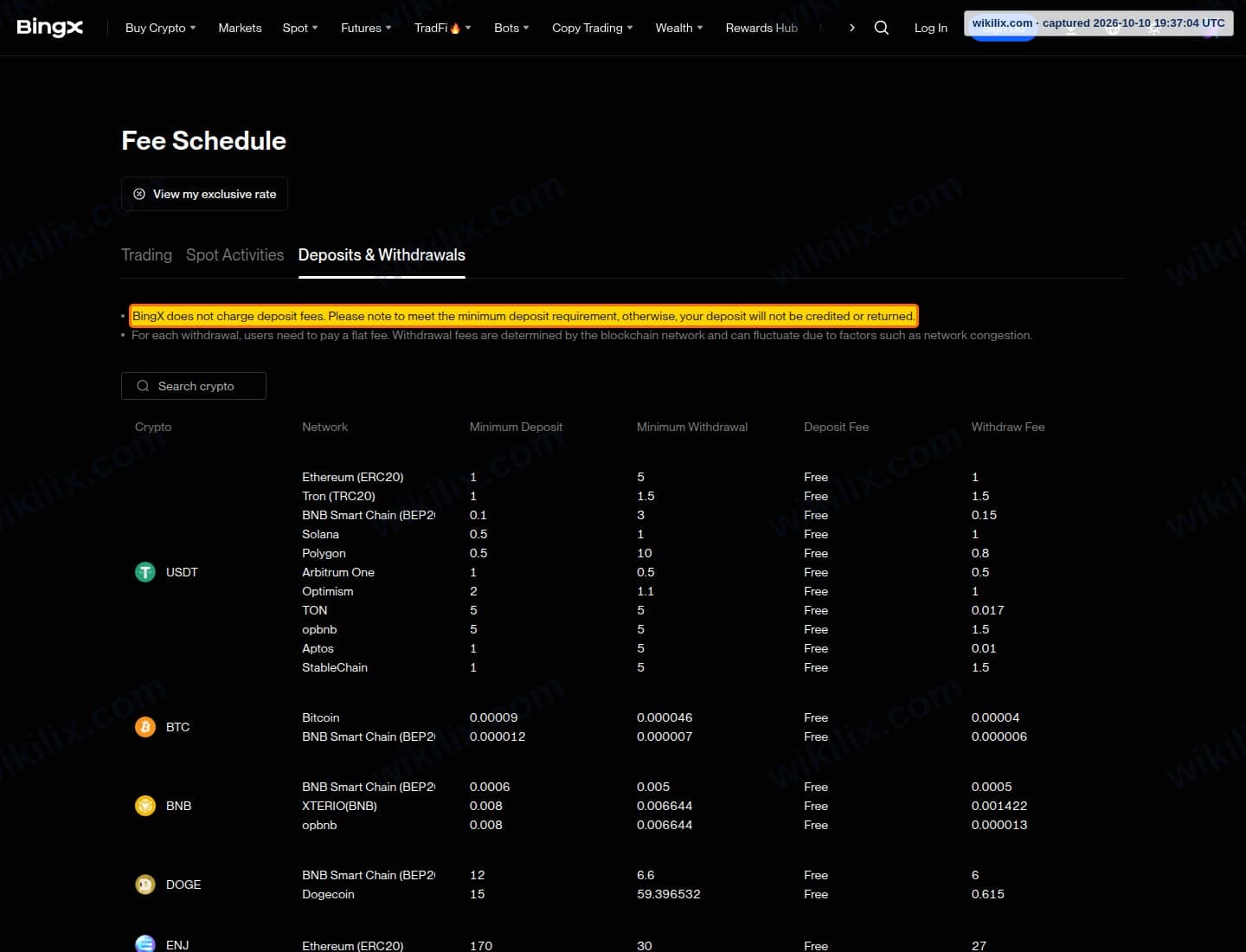Click the Network column header

(x=324, y=427)
